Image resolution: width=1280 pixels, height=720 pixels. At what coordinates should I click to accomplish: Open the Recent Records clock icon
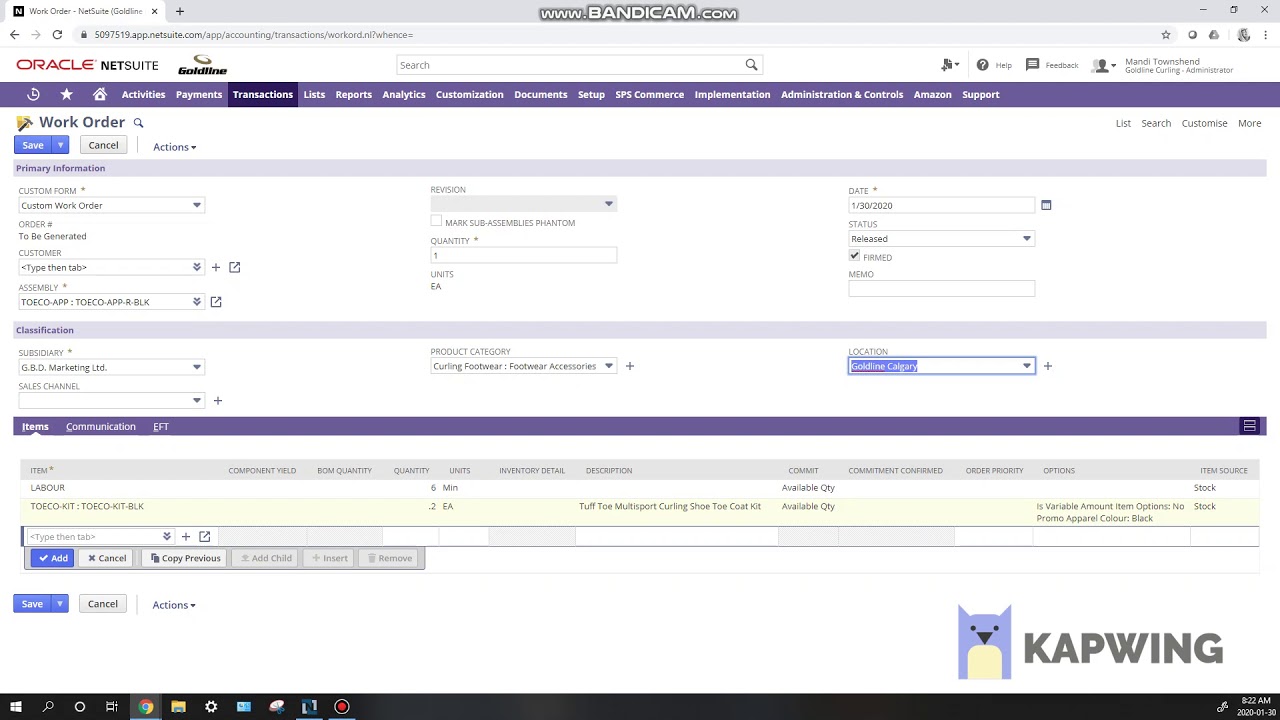tap(33, 94)
